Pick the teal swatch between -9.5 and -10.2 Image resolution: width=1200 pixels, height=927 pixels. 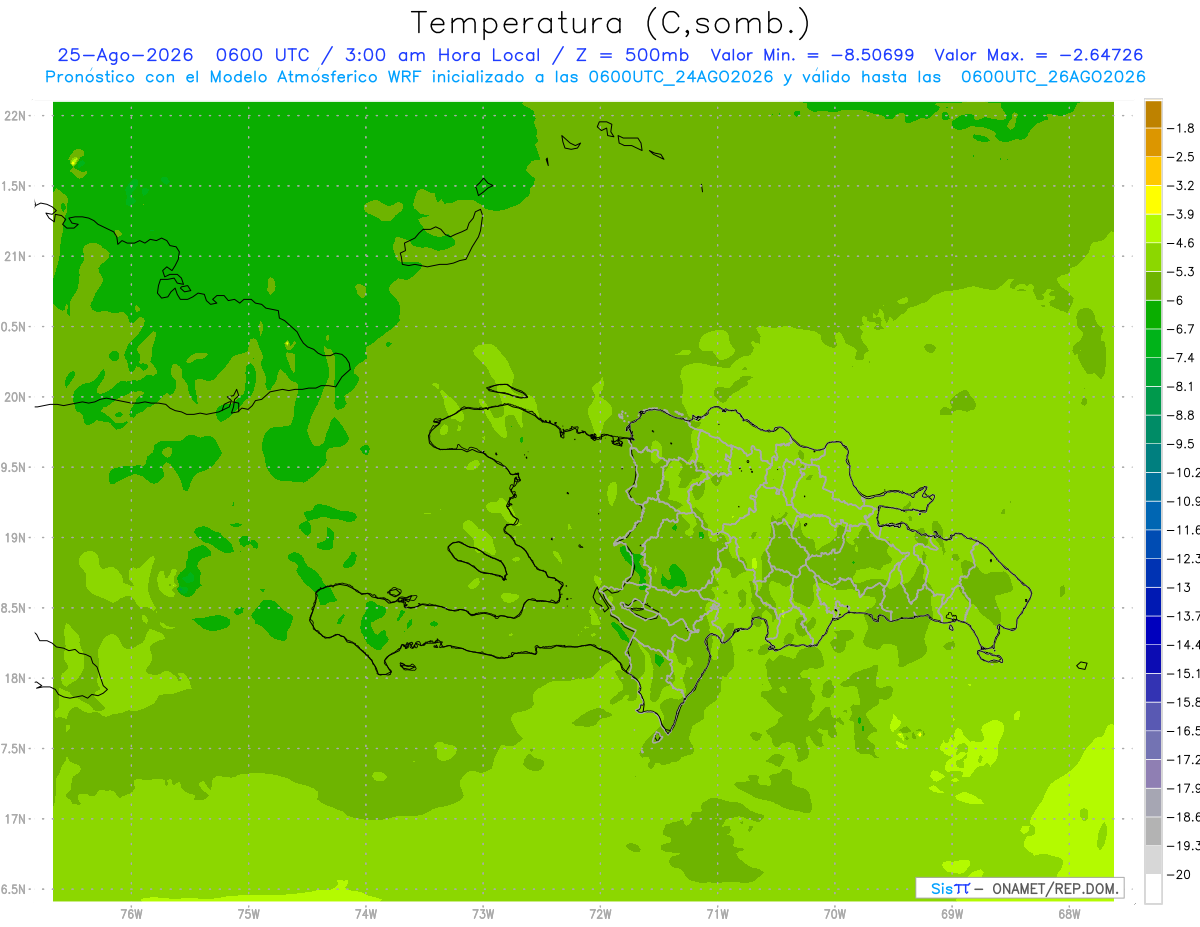[x=1153, y=458]
